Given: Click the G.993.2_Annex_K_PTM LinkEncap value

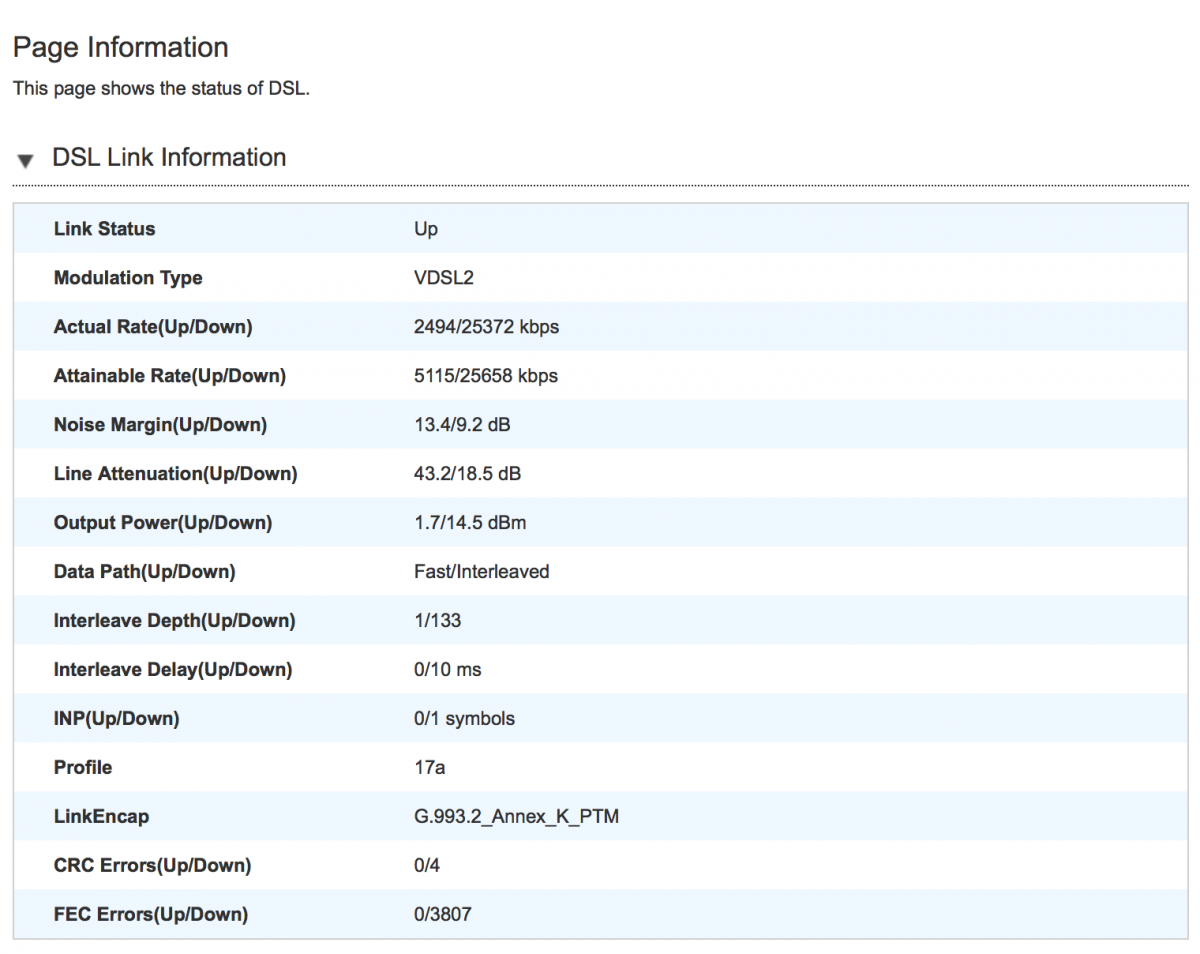Looking at the screenshot, I should point(516,817).
